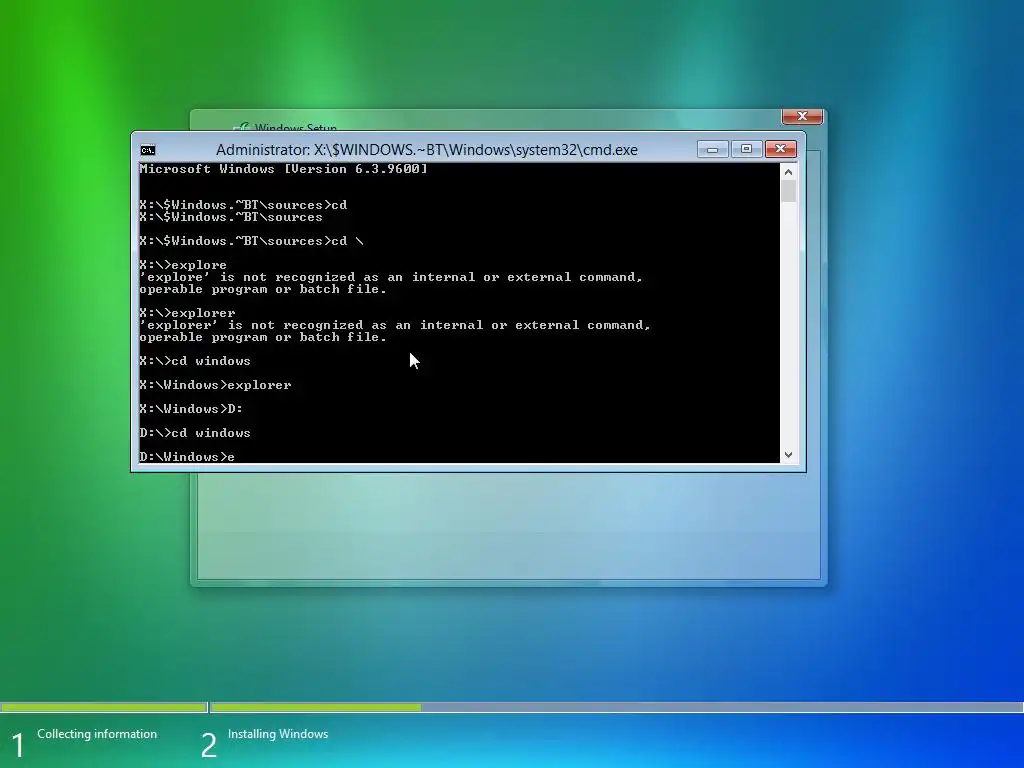Minimize the command prompt window
This screenshot has width=1024, height=768.
coord(712,149)
